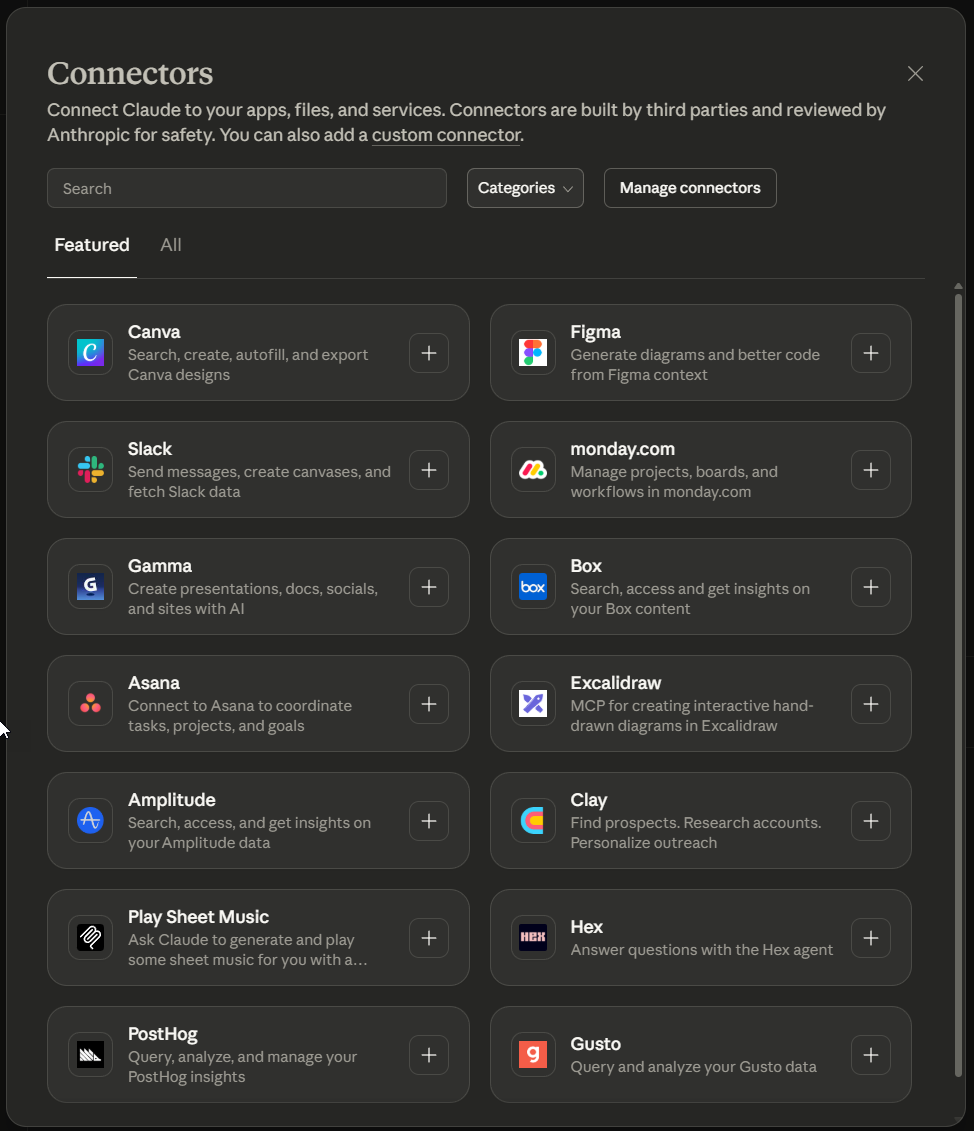Add the Asana connector with plus button
The image size is (974, 1131).
(429, 704)
